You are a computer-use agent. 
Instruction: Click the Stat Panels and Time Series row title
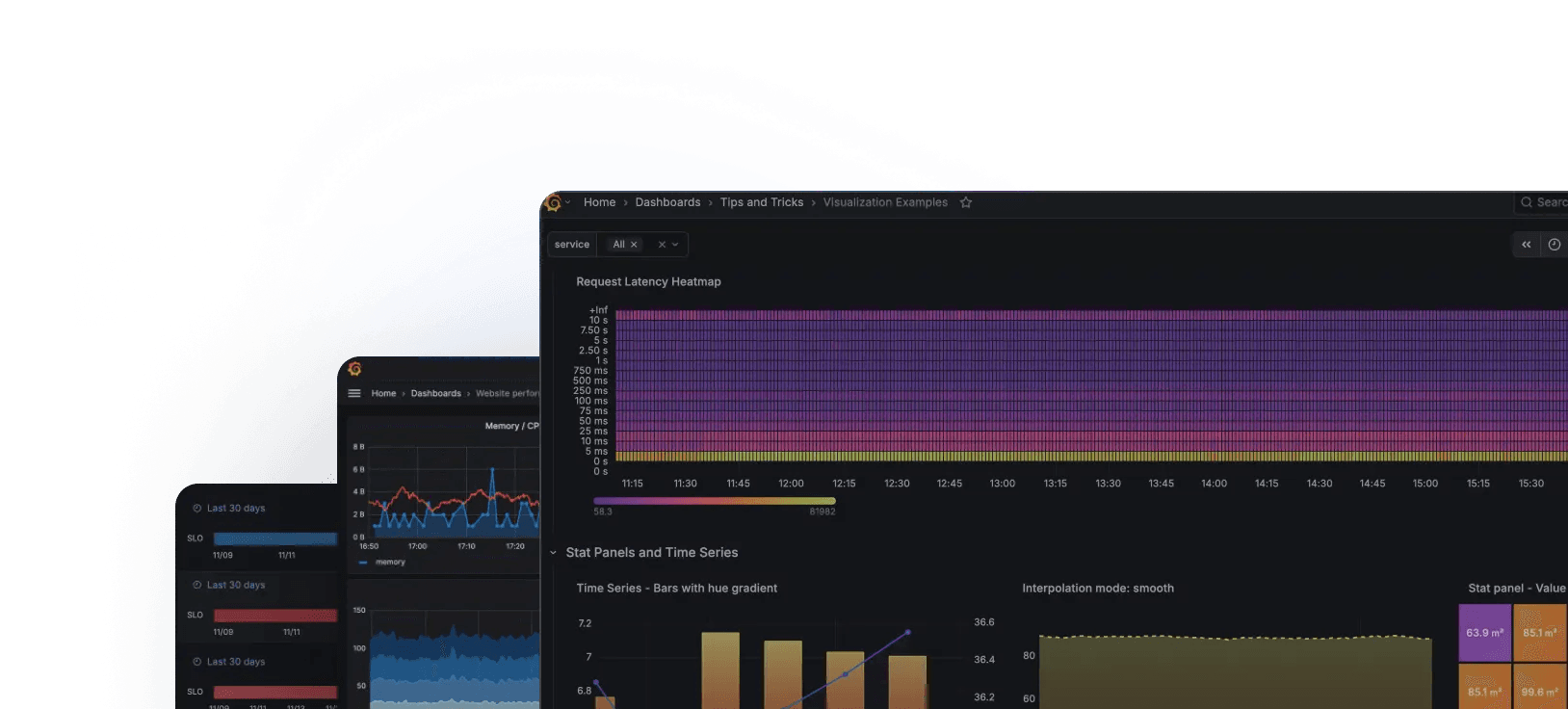click(652, 553)
